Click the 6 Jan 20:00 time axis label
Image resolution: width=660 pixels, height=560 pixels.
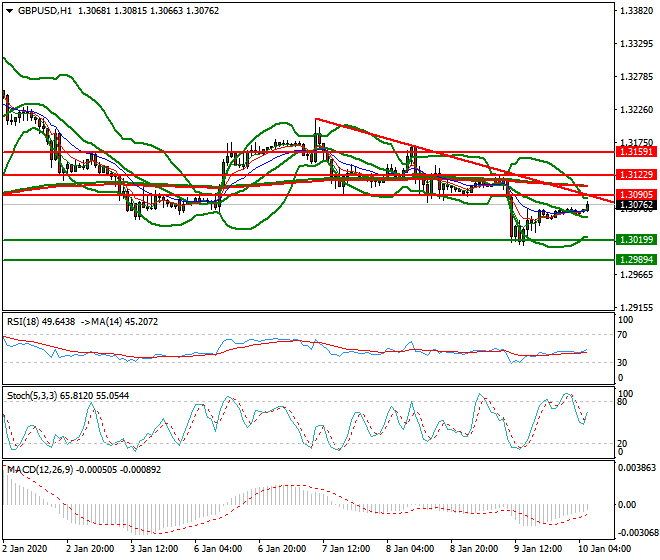coord(282,549)
